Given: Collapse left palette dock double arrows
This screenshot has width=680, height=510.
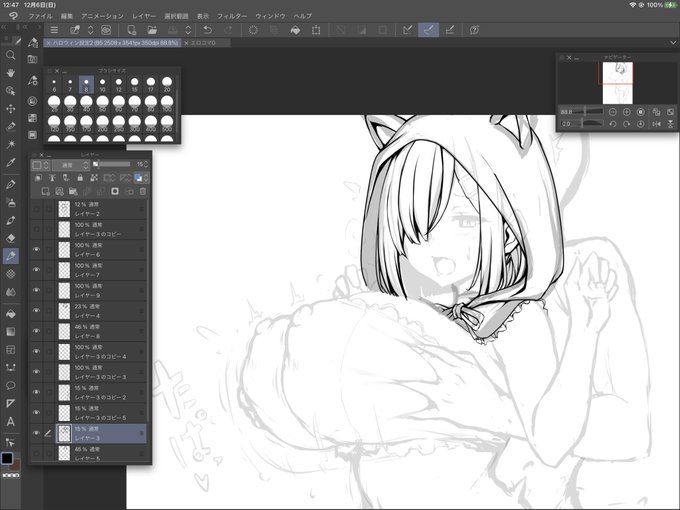Looking at the screenshot, I should (x=3, y=27).
